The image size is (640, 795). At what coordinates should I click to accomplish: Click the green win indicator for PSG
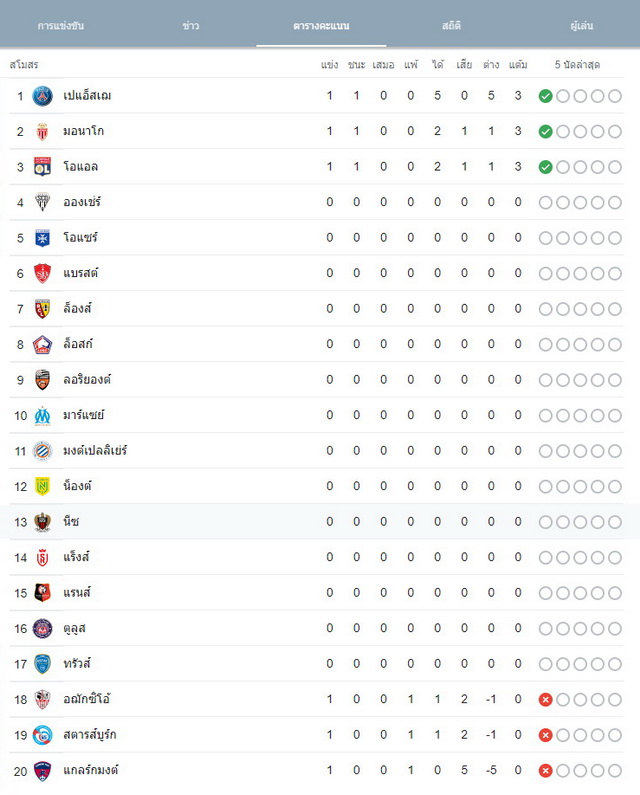[x=545, y=96]
